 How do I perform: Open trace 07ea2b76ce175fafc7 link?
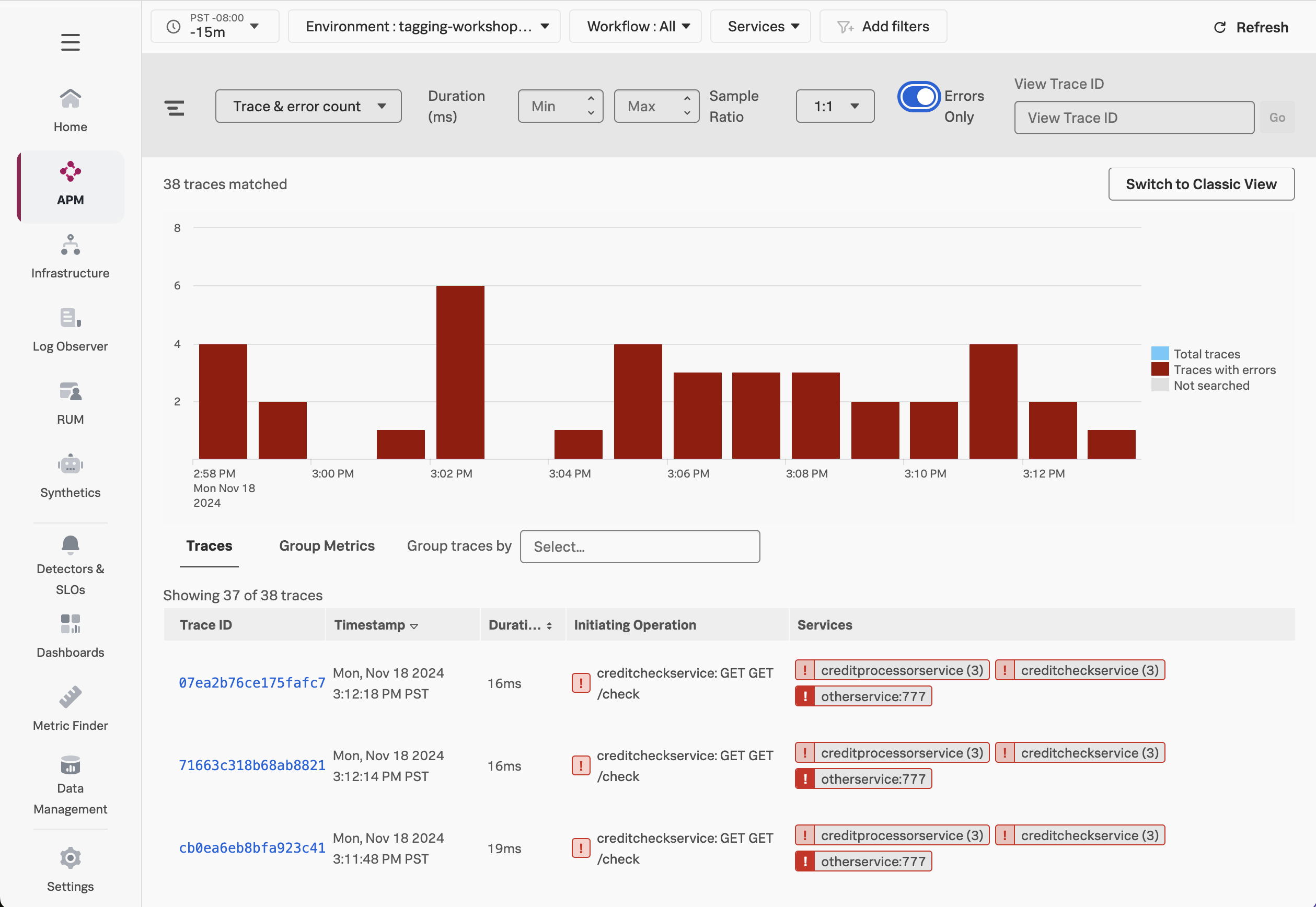(x=252, y=682)
